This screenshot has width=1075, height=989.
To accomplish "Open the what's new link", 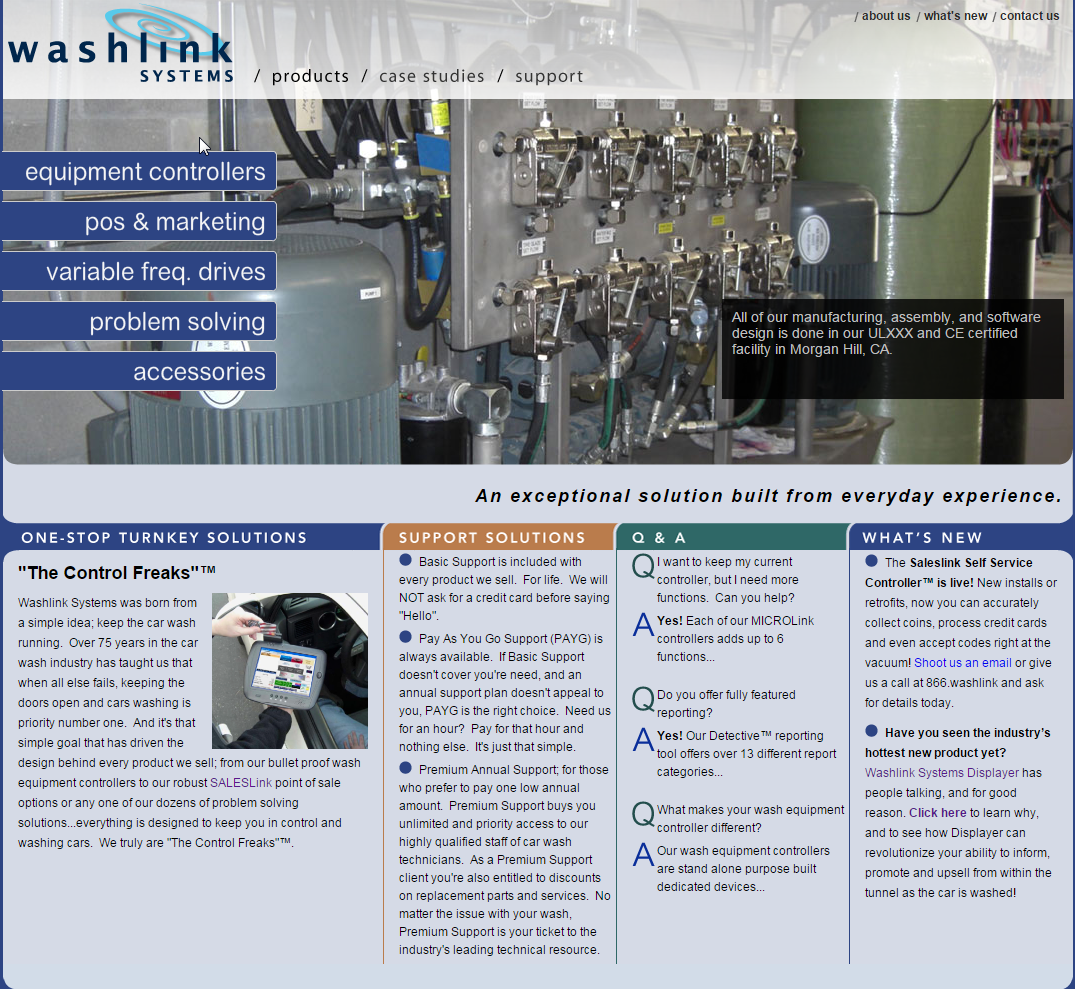I will point(956,16).
